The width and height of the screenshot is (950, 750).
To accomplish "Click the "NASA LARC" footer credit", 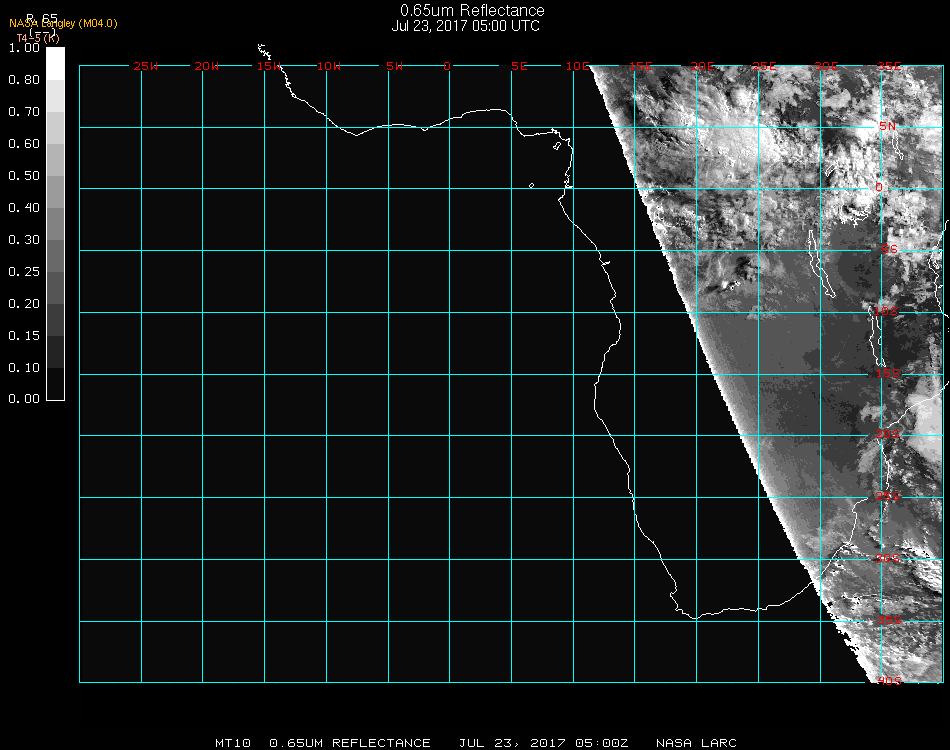I will click(x=696, y=743).
